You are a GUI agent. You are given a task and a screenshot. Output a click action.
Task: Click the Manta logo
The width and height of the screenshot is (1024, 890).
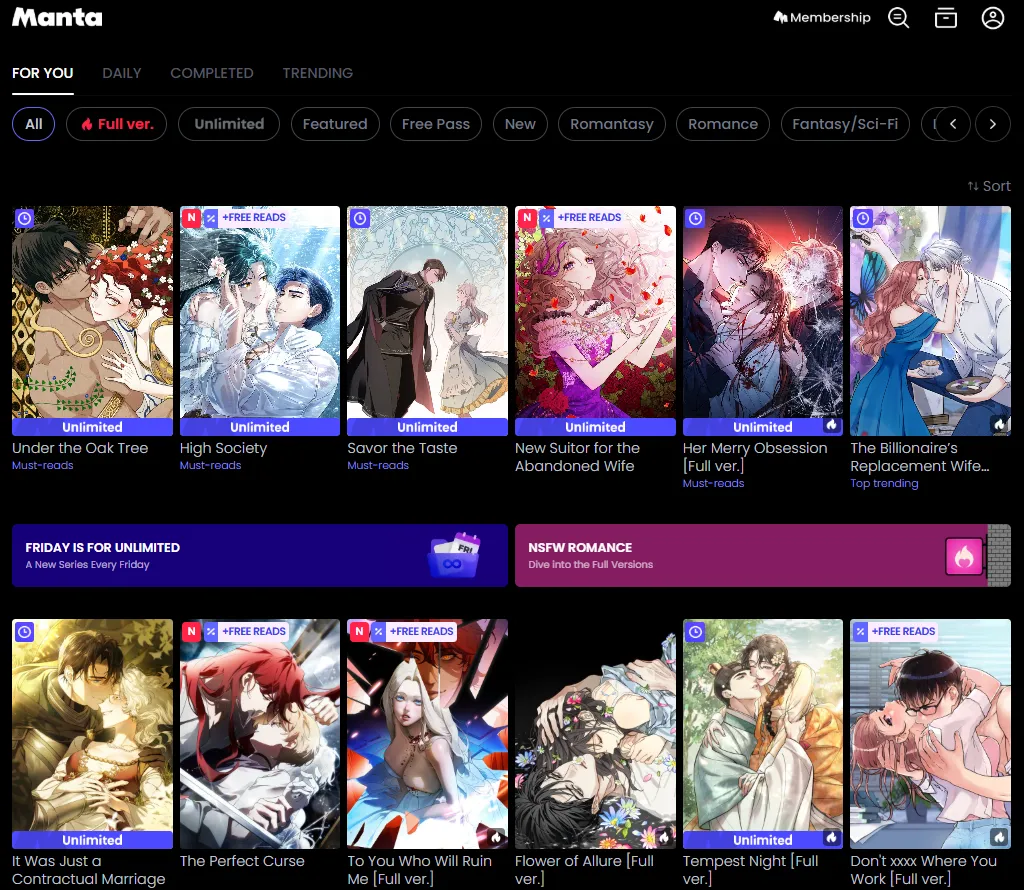57,18
